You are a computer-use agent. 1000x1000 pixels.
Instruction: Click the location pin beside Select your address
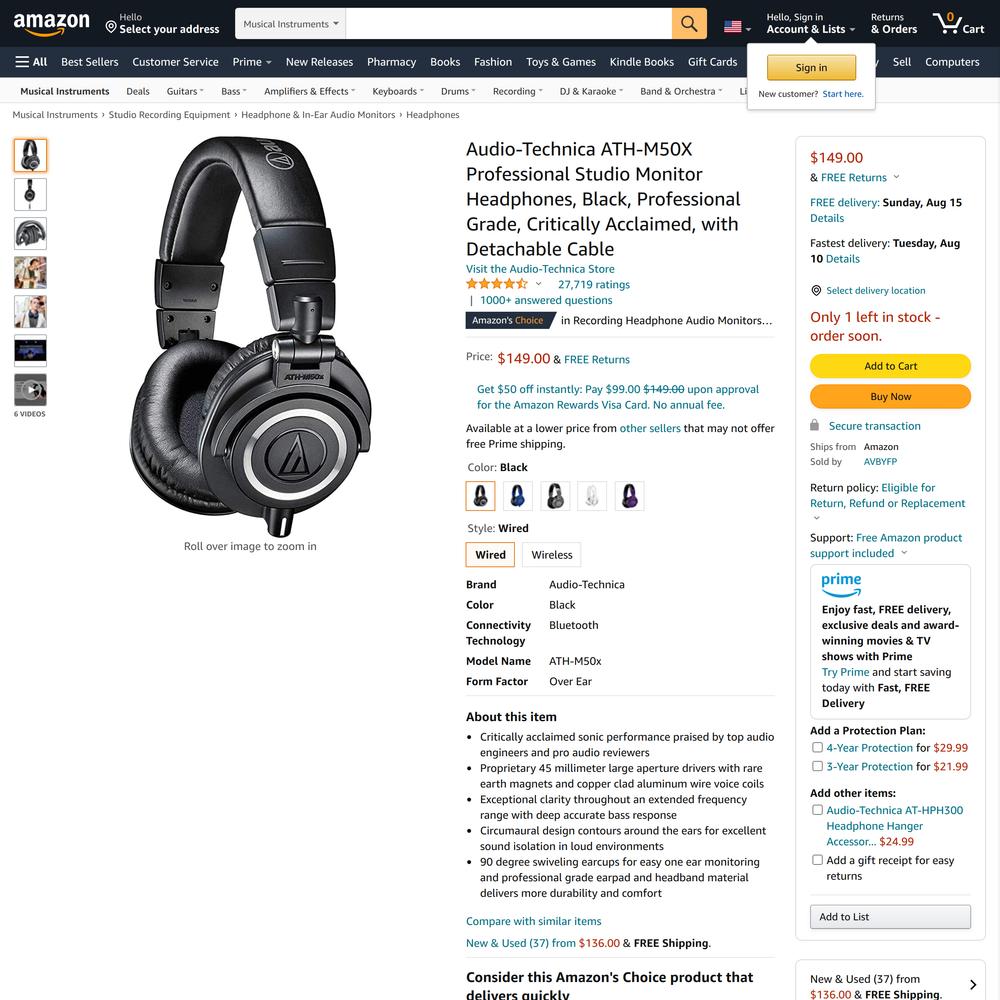tap(111, 27)
